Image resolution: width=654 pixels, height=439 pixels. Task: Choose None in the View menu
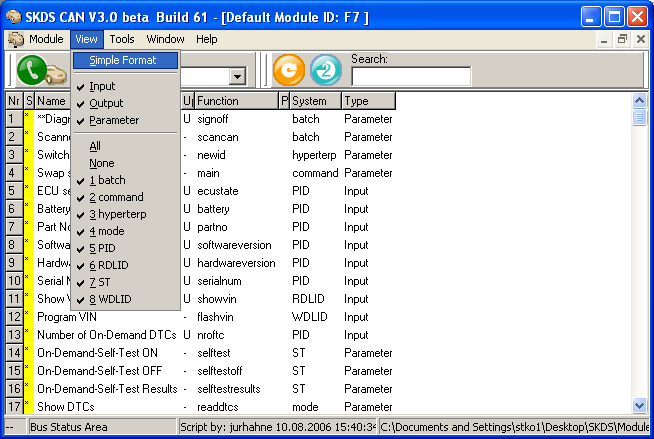pos(101,163)
